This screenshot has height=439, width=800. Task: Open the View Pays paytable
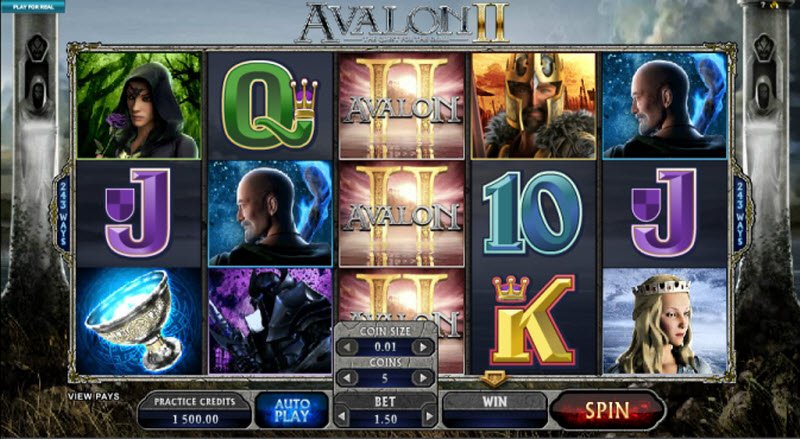94,396
